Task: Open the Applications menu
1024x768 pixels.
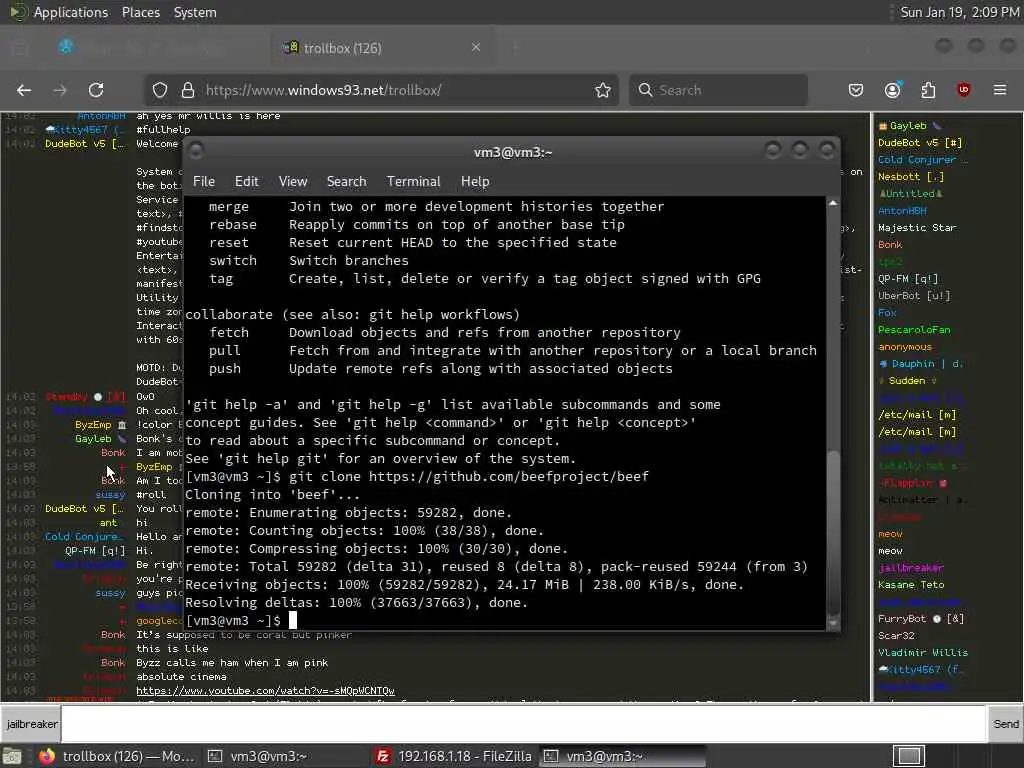Action: pyautogui.click(x=71, y=12)
